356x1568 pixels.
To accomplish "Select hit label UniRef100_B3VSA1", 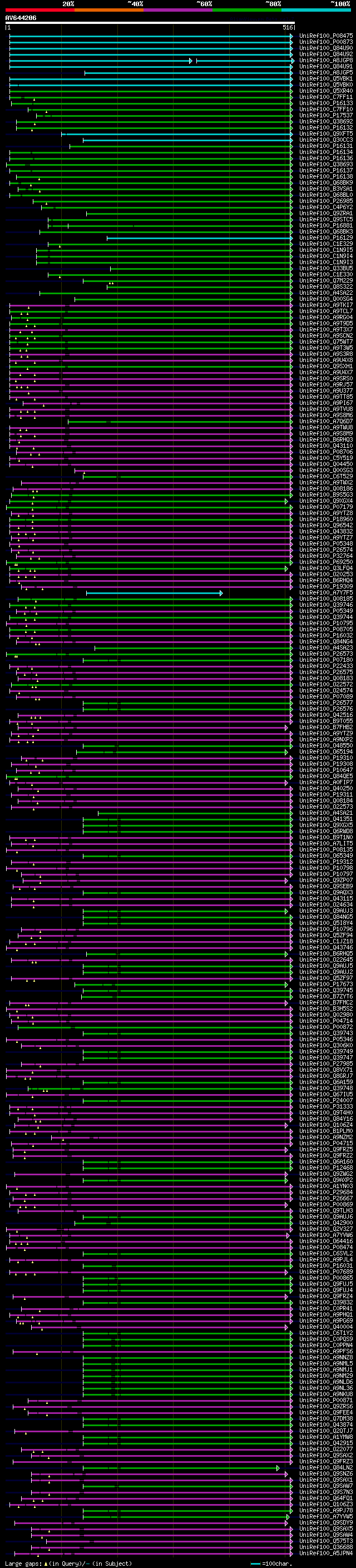I will tap(325, 189).
